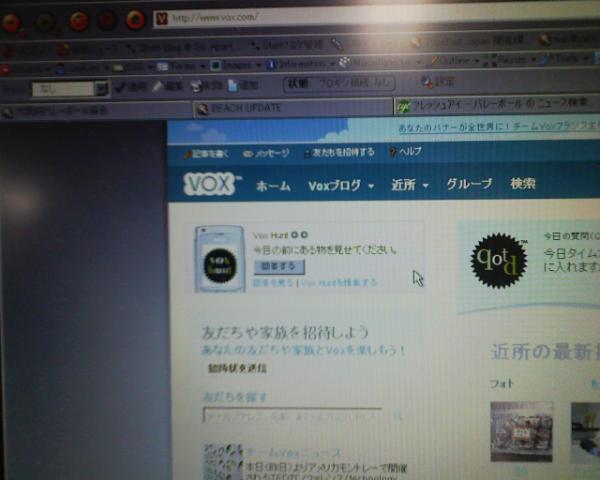The width and height of the screenshot is (600, 480).
Task: Click the proxy Apply checkmark button
Action: coord(130,87)
